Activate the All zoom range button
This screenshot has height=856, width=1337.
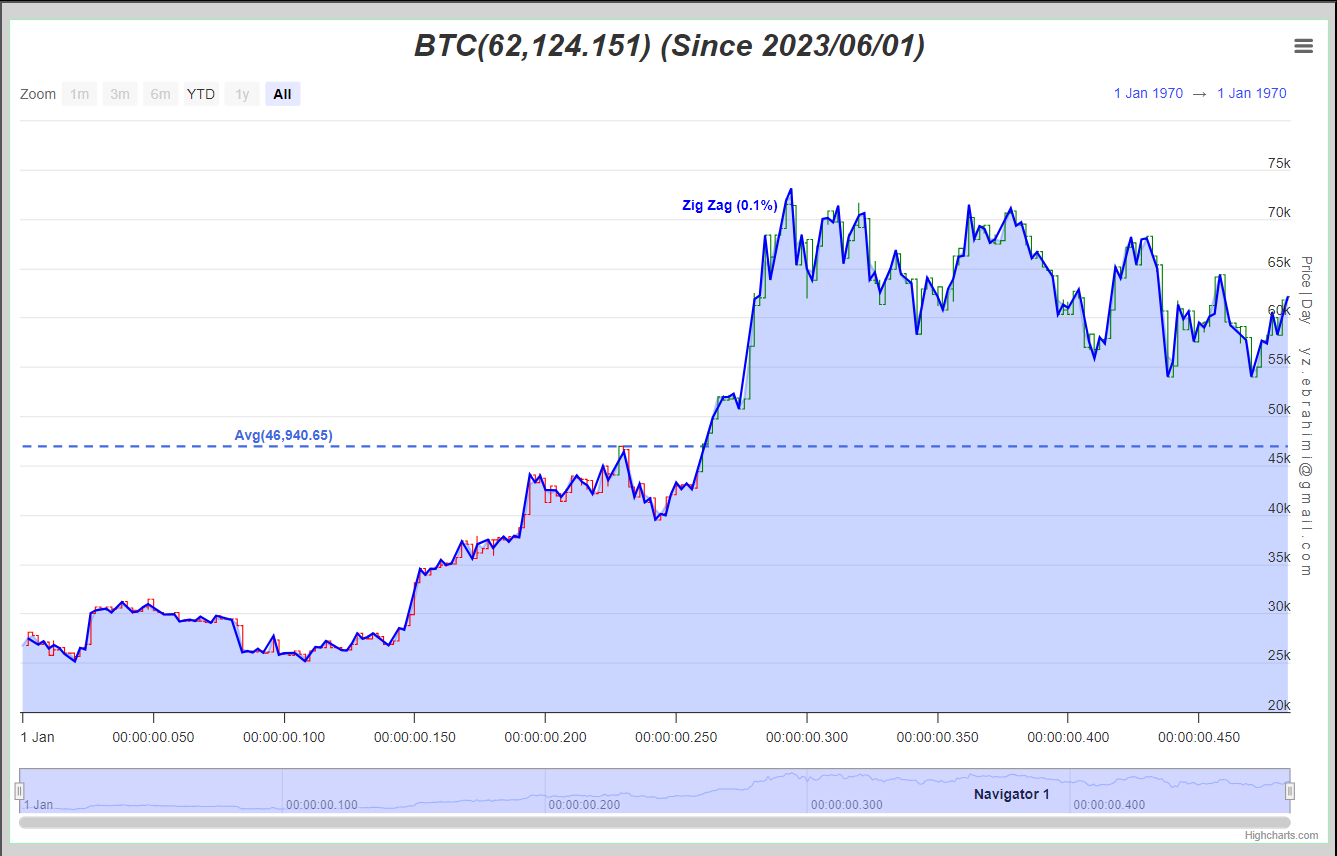click(283, 94)
